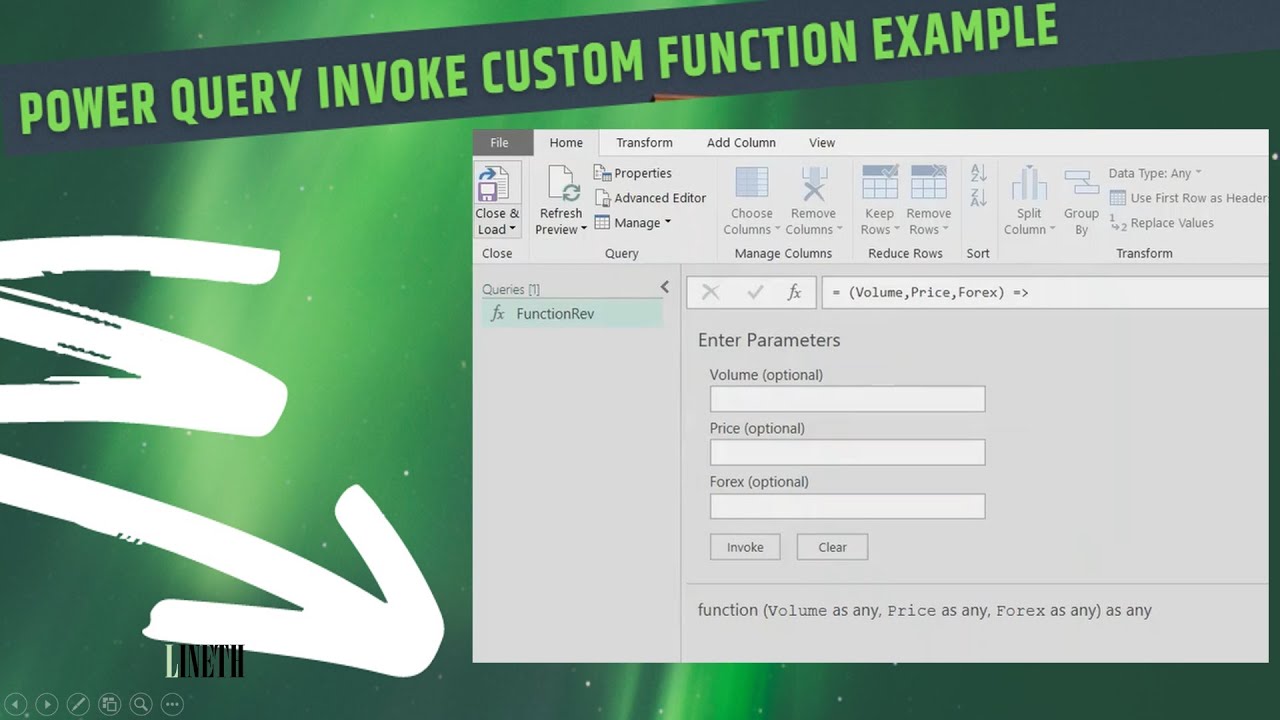
Task: Expand the Remove Columns dropdown arrow
Action: pyautogui.click(x=839, y=230)
